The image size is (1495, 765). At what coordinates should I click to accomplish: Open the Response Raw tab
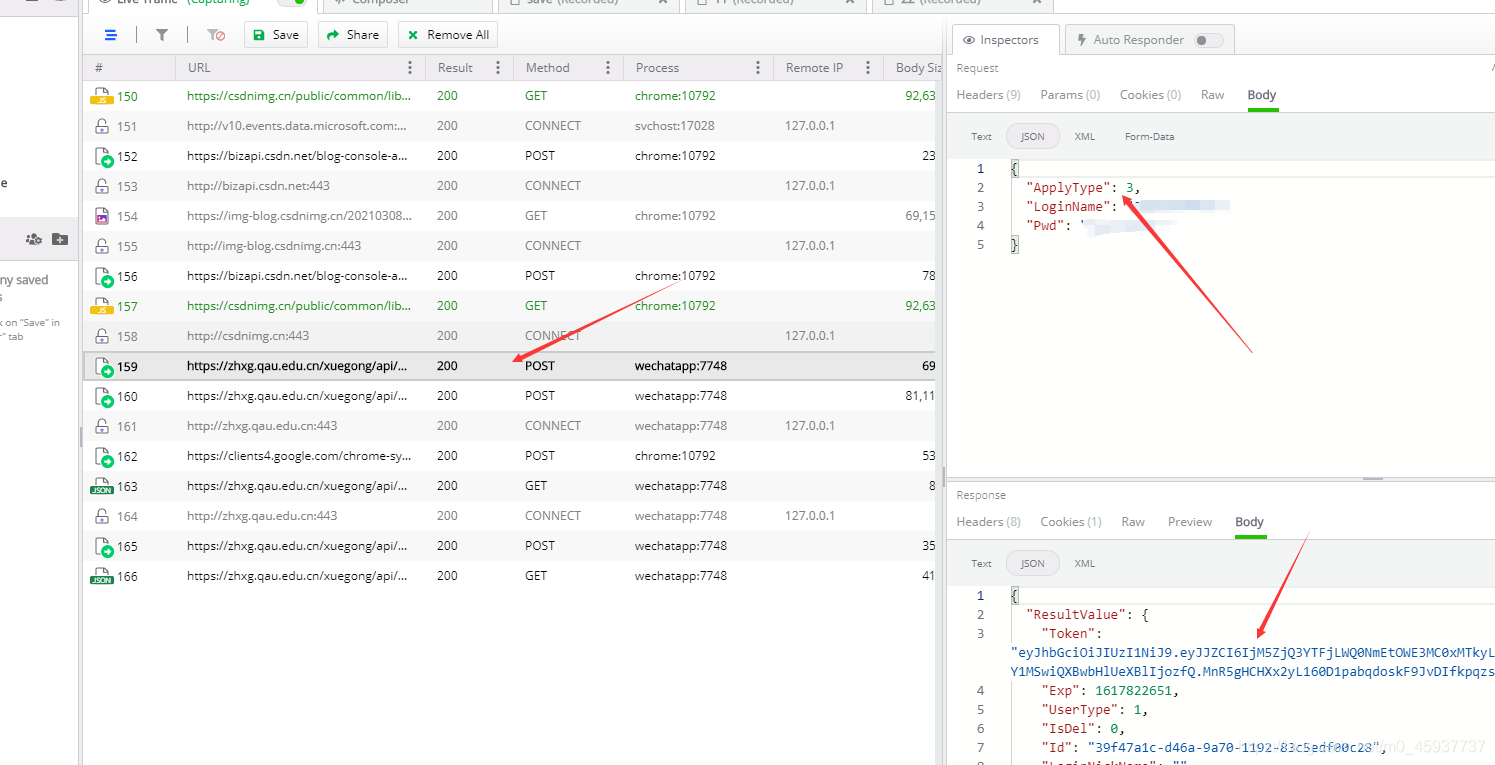pos(1133,522)
